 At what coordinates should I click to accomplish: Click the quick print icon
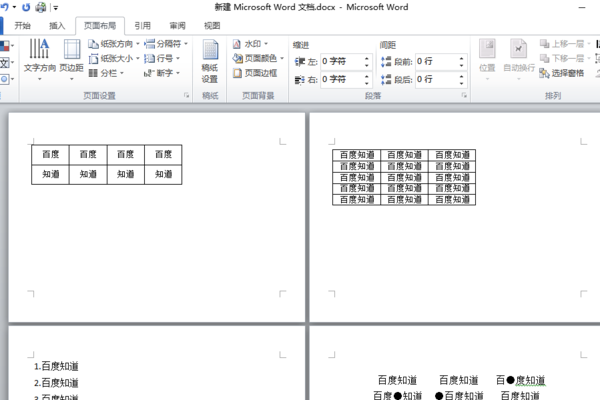[x=41, y=7]
